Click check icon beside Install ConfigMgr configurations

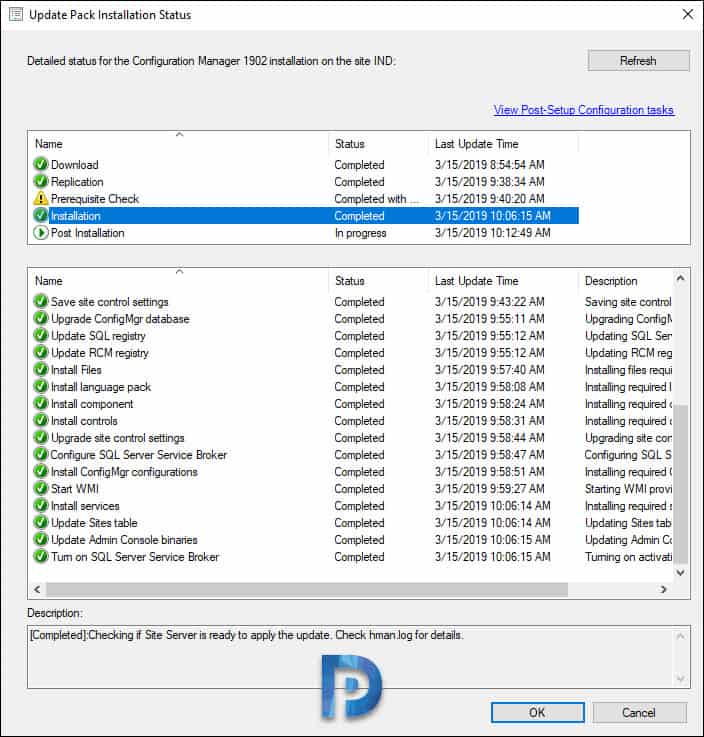click(x=41, y=471)
